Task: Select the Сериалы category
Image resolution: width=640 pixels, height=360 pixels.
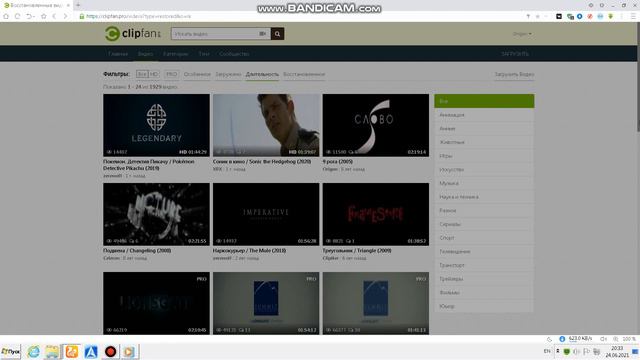Action: click(484, 224)
